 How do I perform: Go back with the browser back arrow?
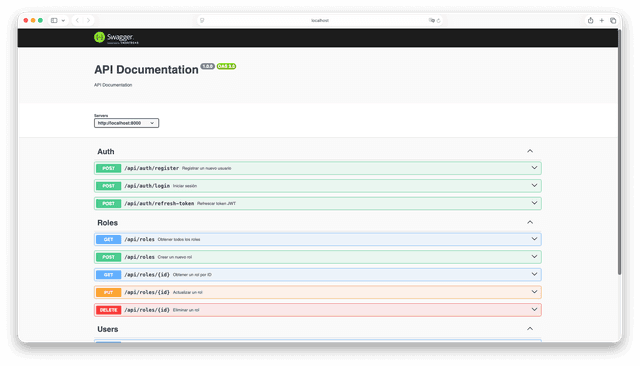click(77, 20)
